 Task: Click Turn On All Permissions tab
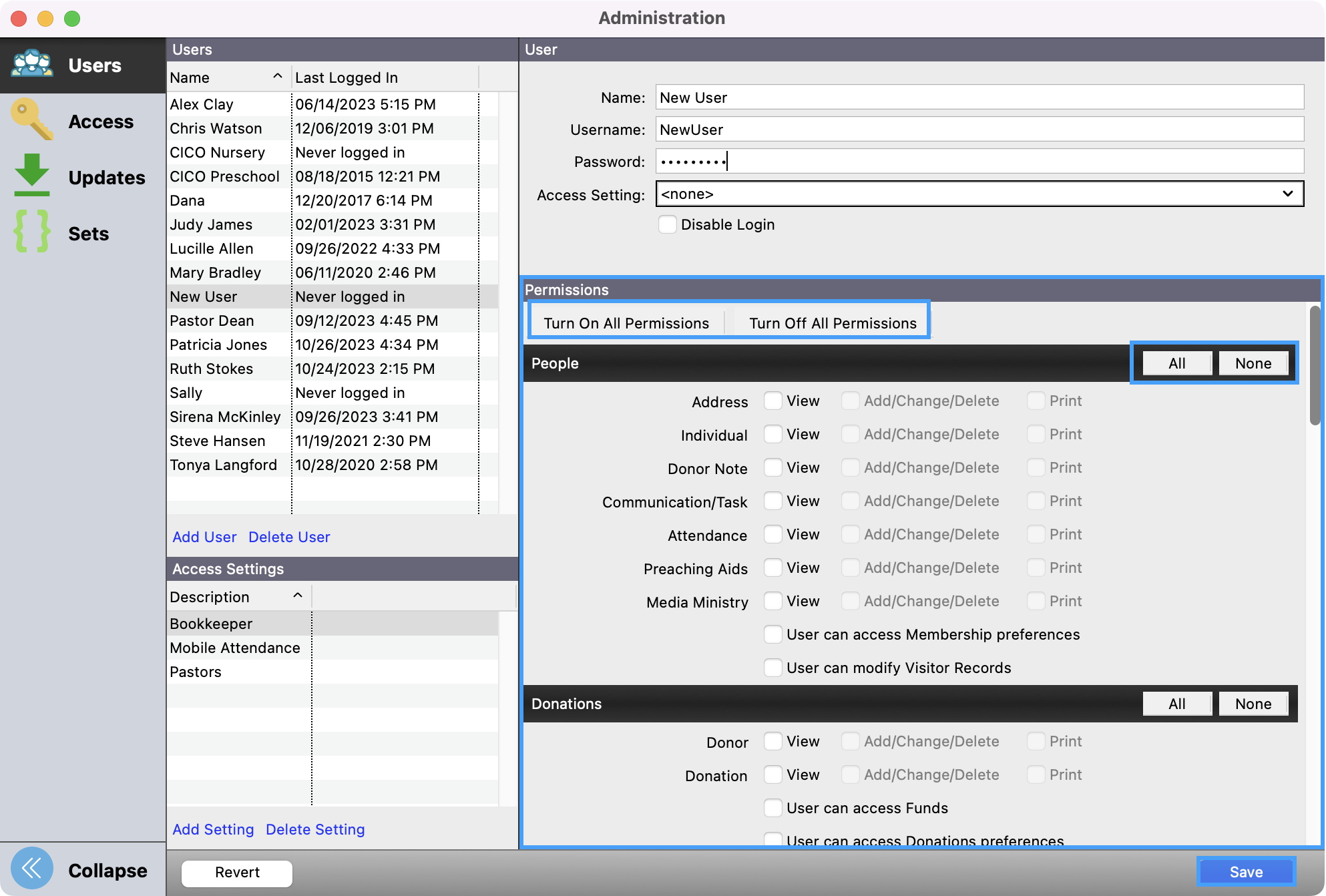tap(626, 323)
